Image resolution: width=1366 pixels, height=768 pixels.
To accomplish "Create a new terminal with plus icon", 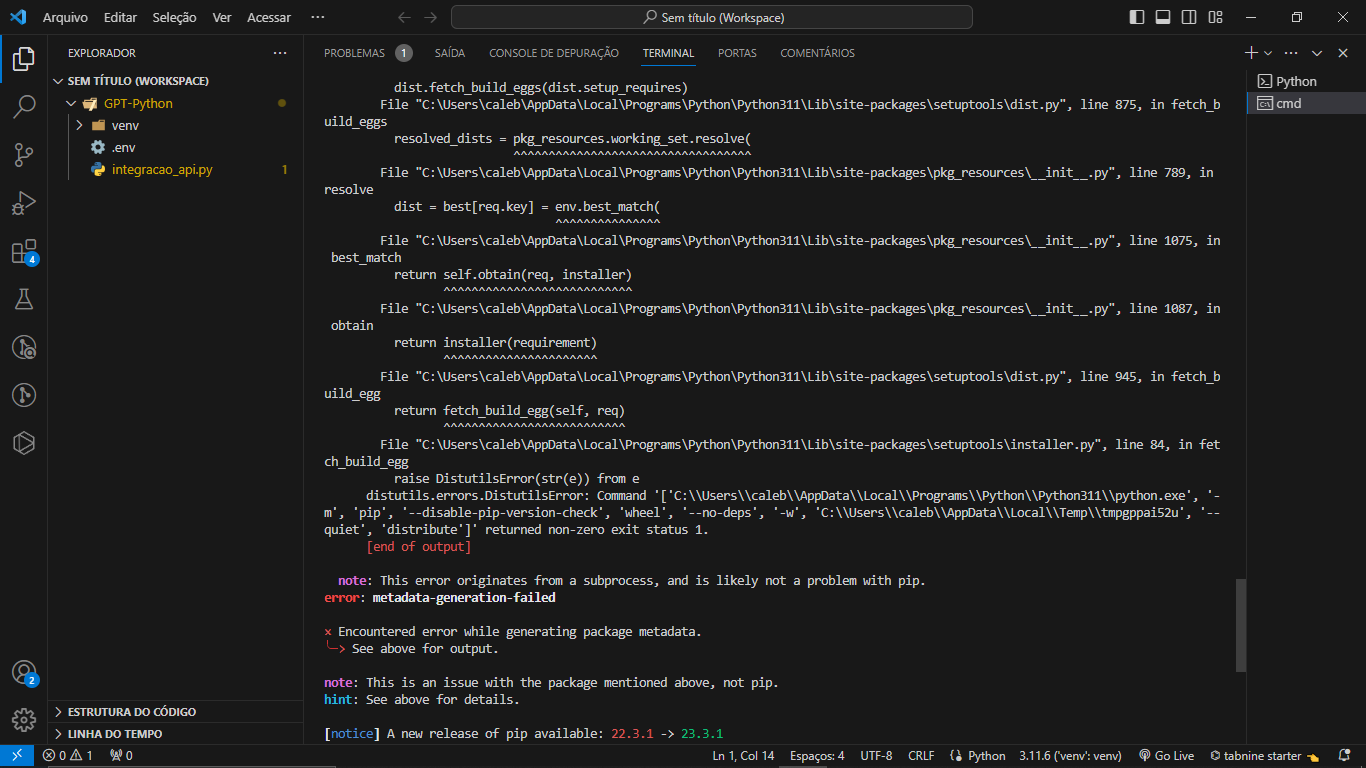I will point(1251,53).
